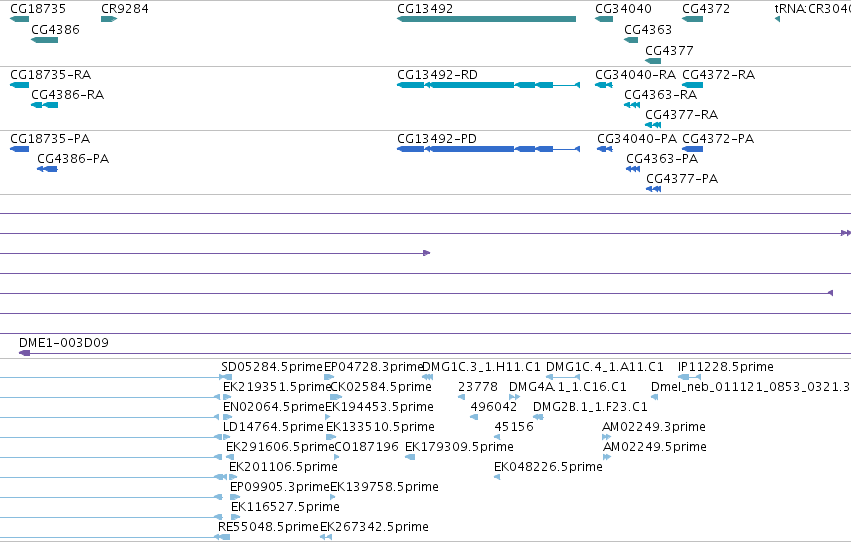Select the Dmel_neb_011121_0853_0321 feature

pos(655,397)
